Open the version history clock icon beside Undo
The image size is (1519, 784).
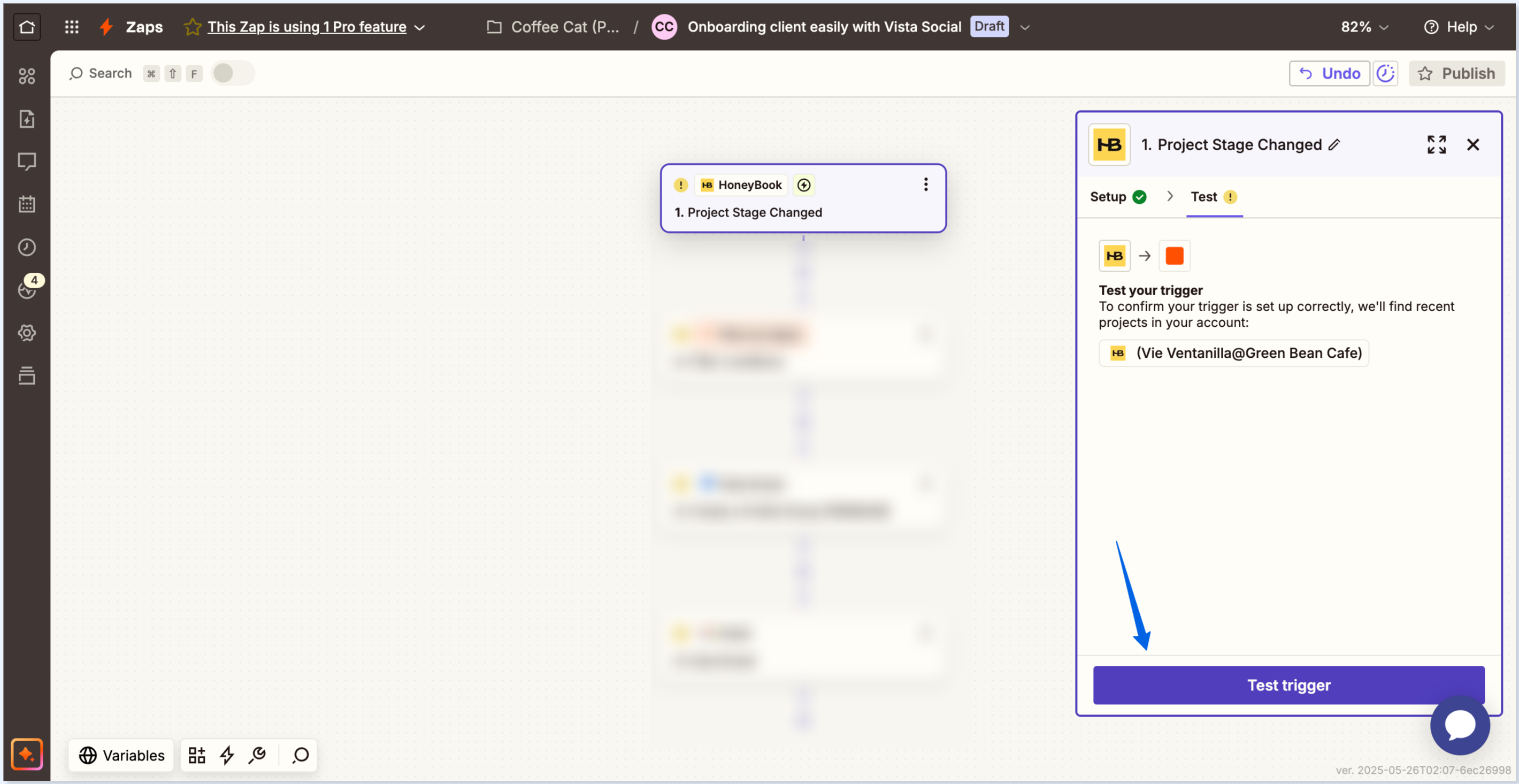pyautogui.click(x=1385, y=74)
